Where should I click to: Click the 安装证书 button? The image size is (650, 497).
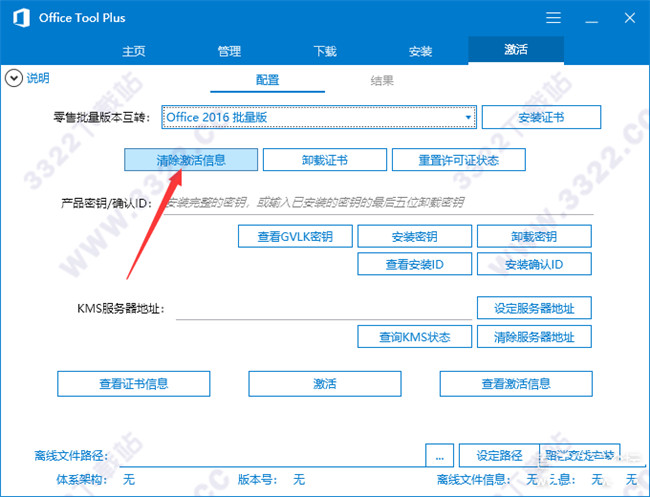pos(541,117)
